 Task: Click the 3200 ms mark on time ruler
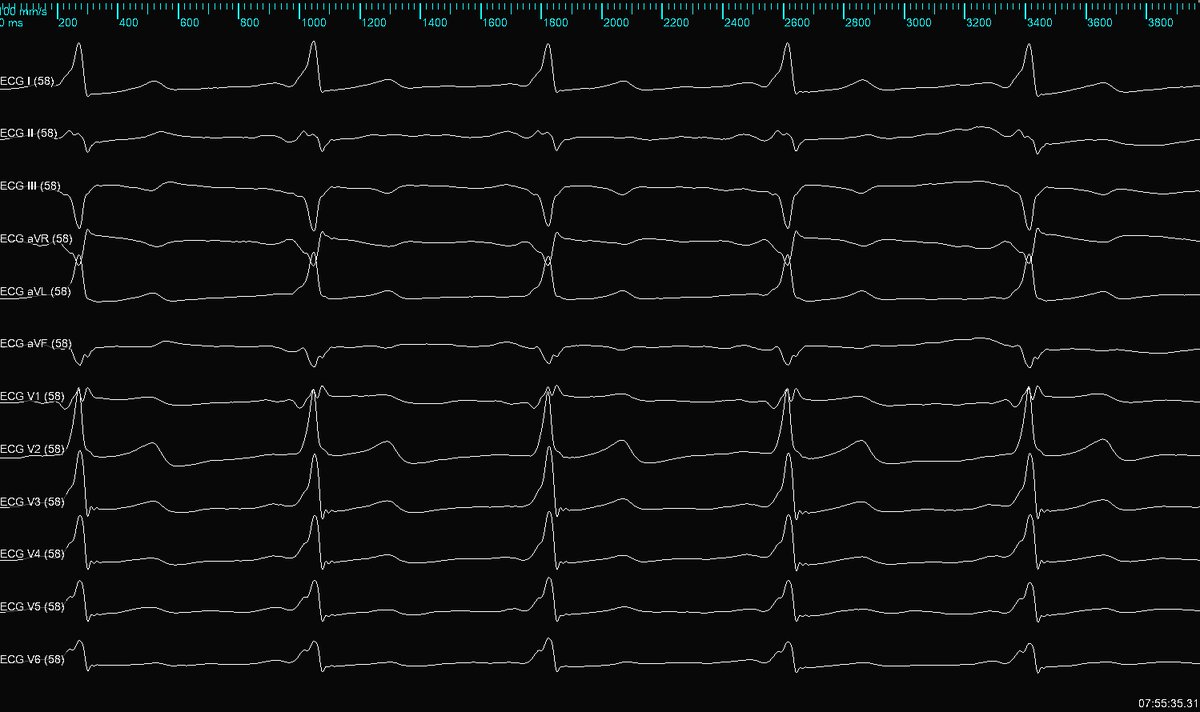coord(981,22)
